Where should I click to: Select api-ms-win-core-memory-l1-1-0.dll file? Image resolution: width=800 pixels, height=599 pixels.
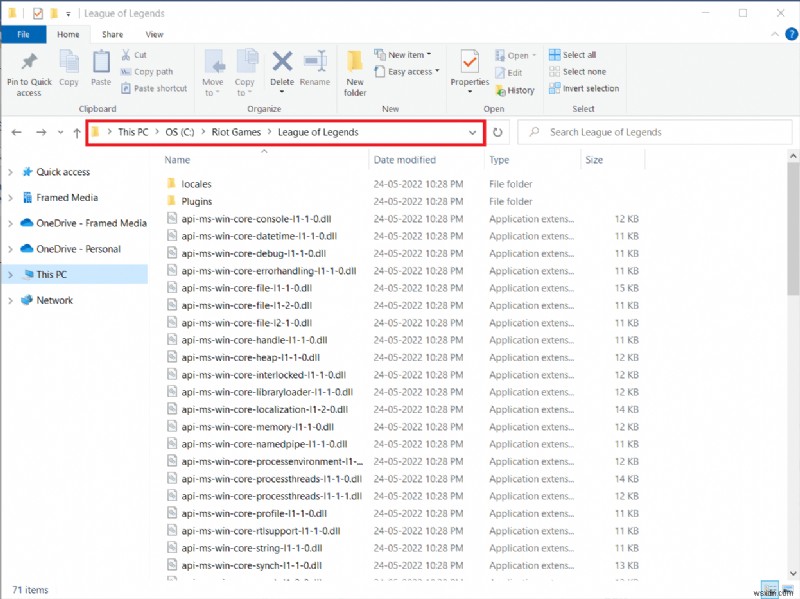[258, 427]
